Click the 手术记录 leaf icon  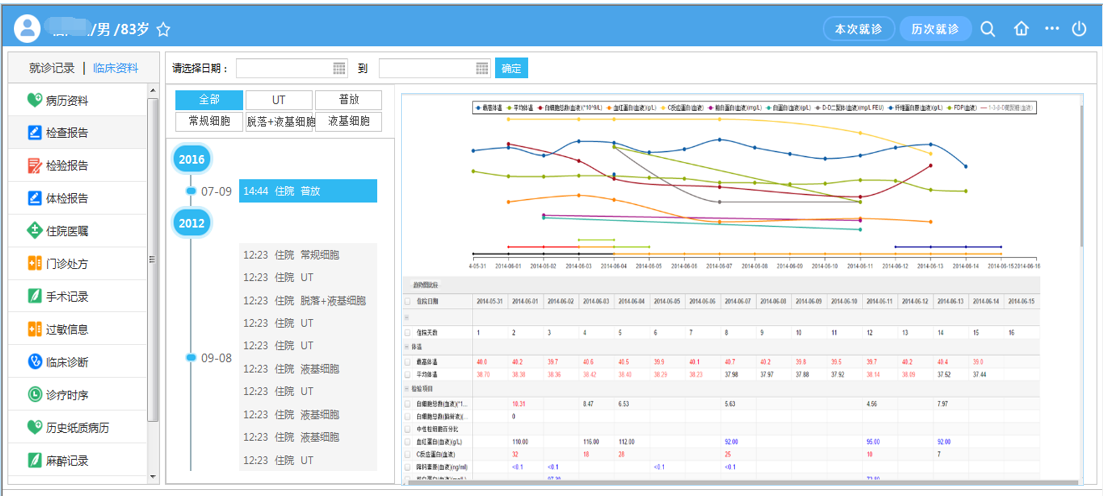click(34, 296)
